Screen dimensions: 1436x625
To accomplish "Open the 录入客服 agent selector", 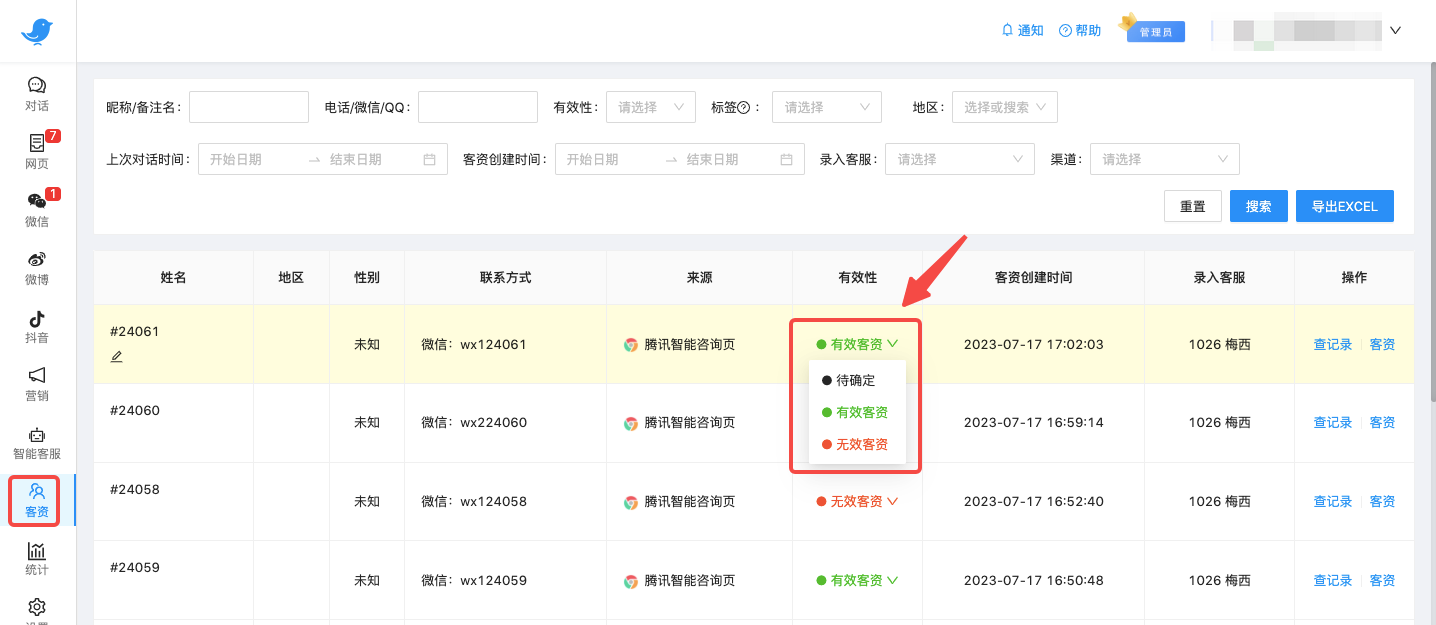I will pos(959,158).
